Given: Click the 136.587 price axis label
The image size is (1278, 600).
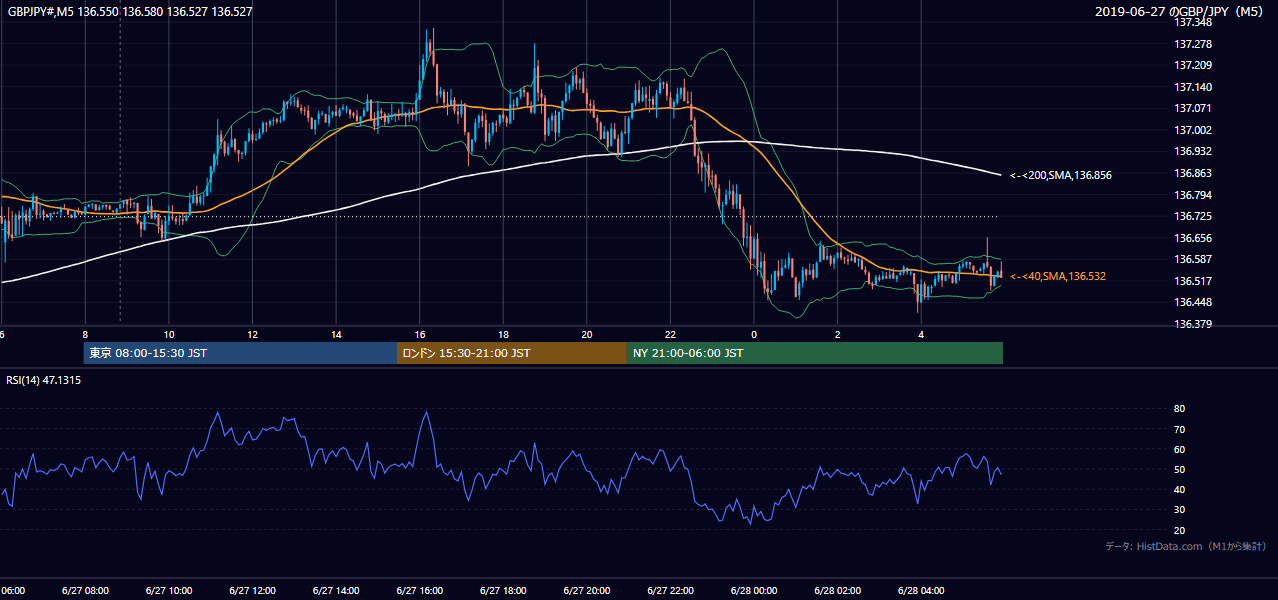Looking at the screenshot, I should (x=1193, y=260).
